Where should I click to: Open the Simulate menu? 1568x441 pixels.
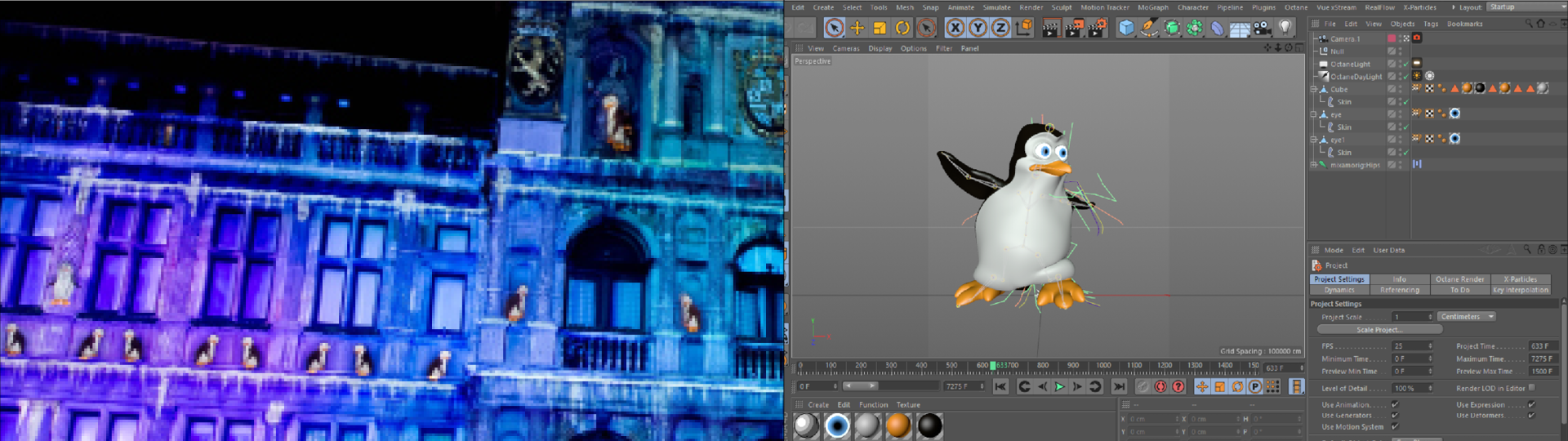[x=996, y=7]
